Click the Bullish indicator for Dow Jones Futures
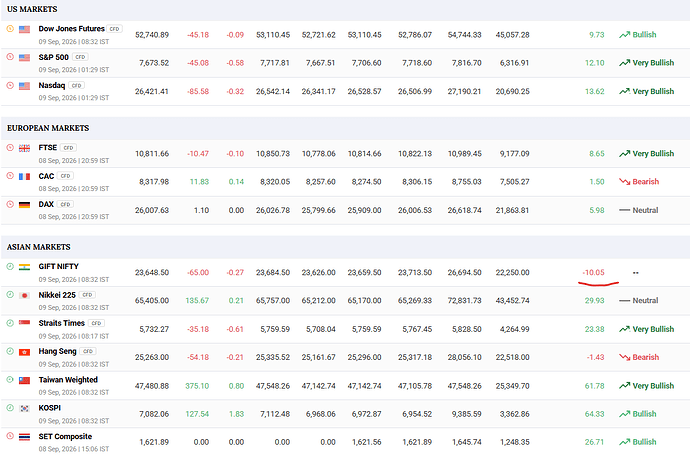 [638, 35]
